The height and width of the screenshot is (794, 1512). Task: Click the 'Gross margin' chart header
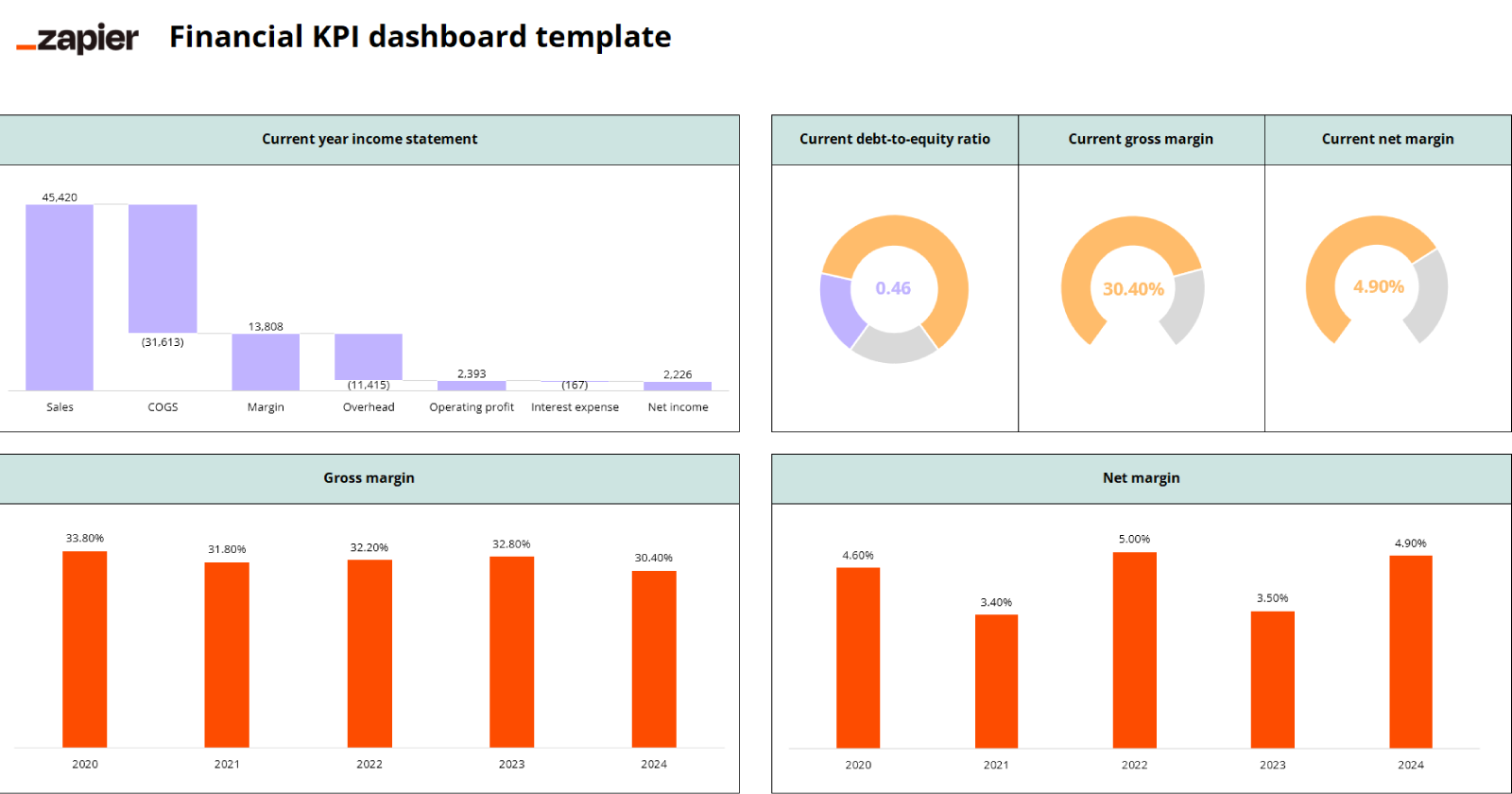[x=369, y=478]
